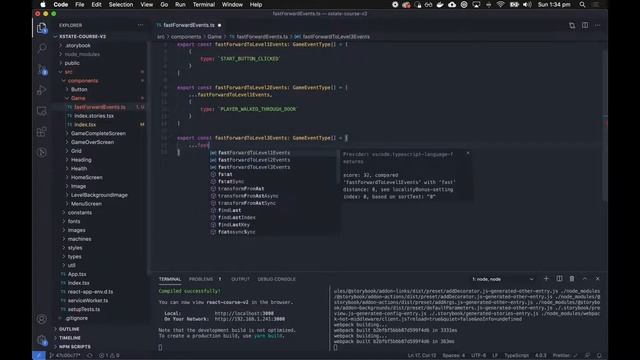Open the Explorer view in activity bar

42,28
